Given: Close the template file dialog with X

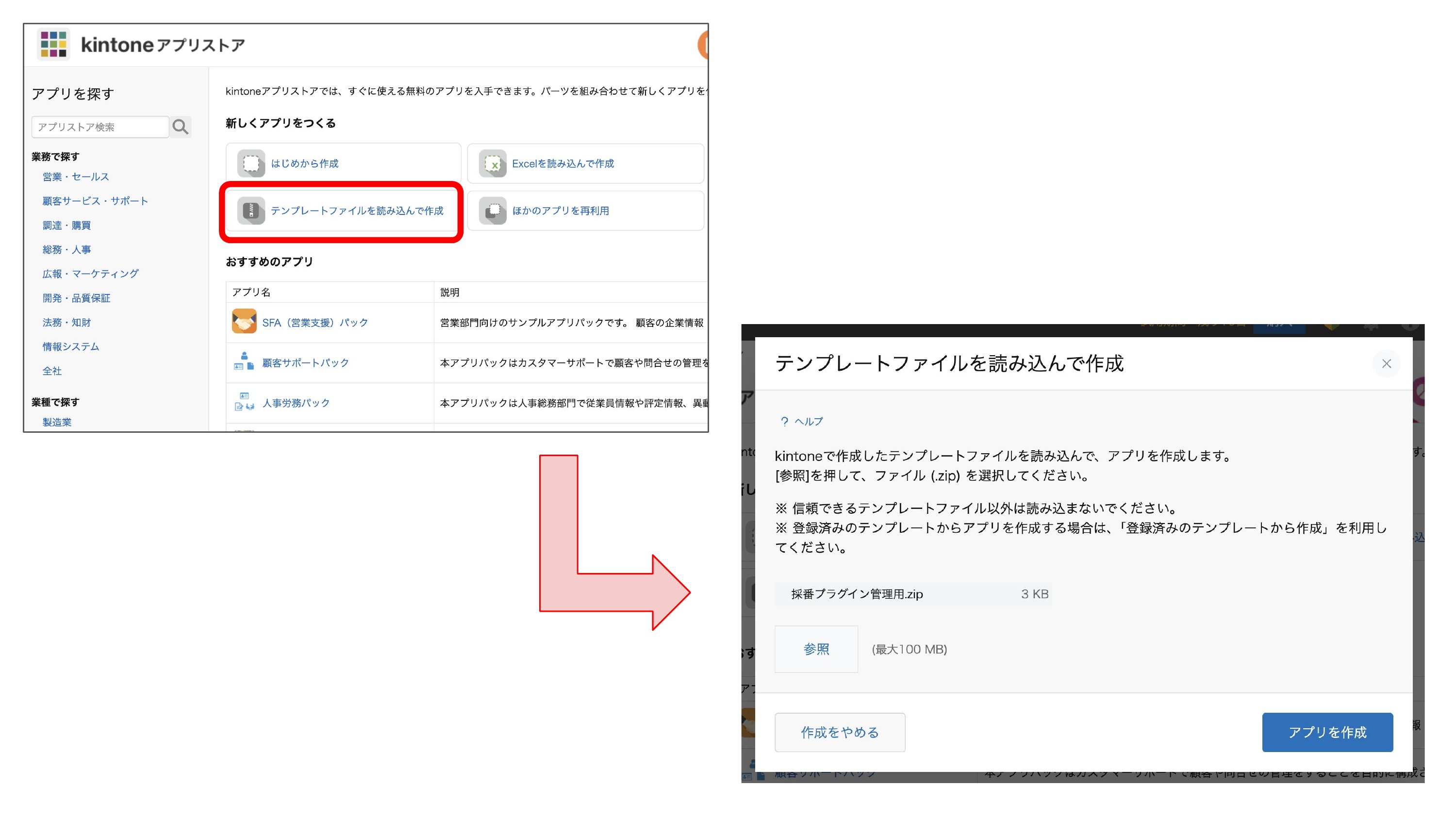Looking at the screenshot, I should 1386,363.
